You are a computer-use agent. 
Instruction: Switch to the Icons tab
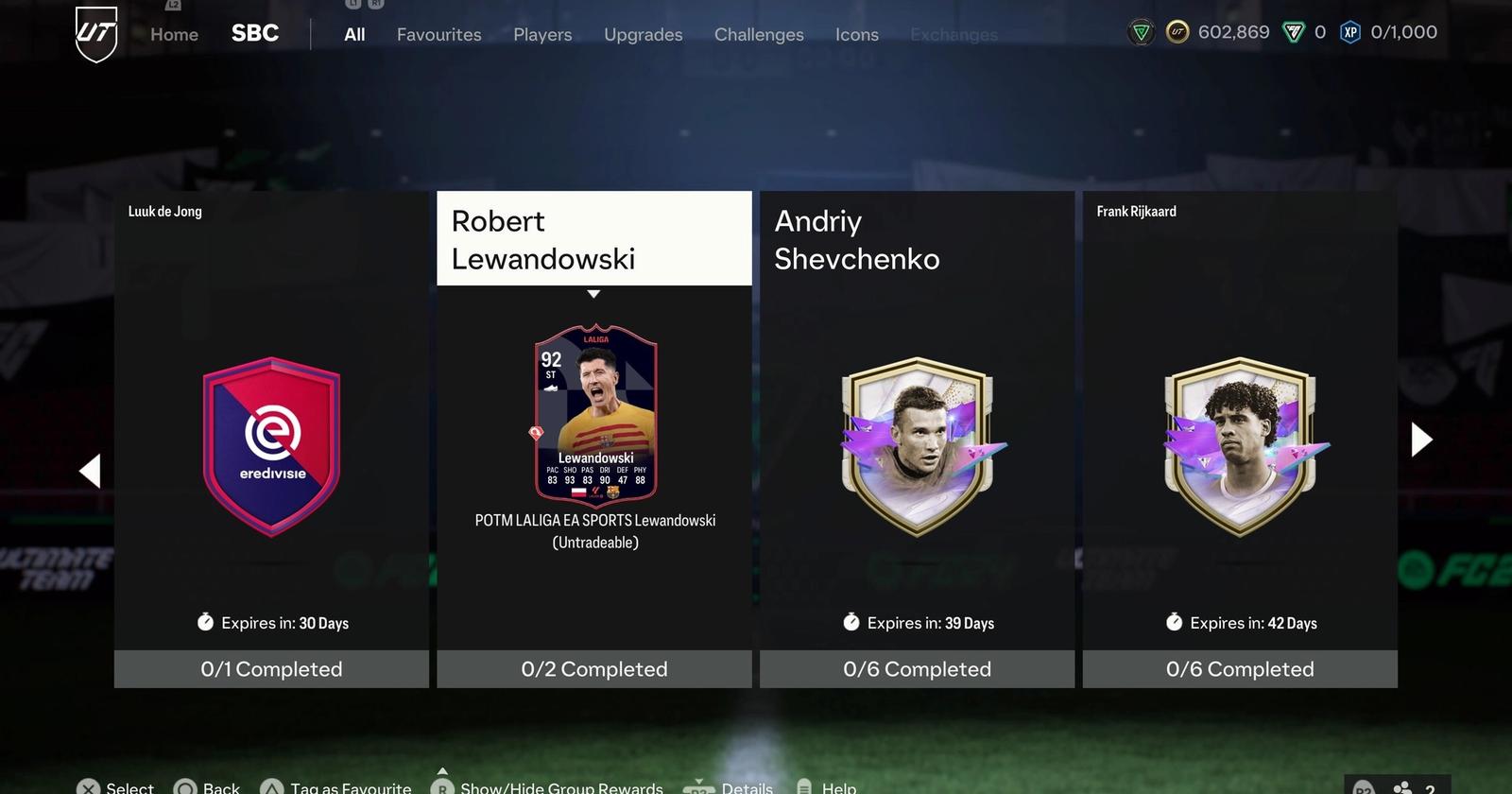point(857,35)
